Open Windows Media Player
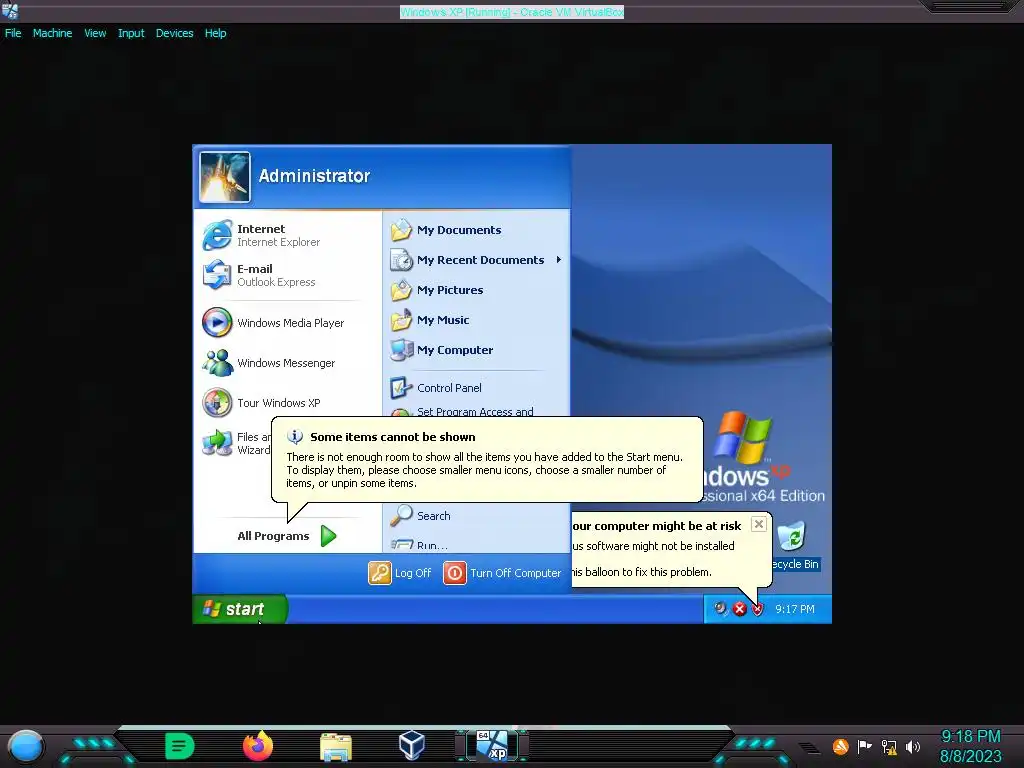Image resolution: width=1024 pixels, height=768 pixels. click(287, 323)
